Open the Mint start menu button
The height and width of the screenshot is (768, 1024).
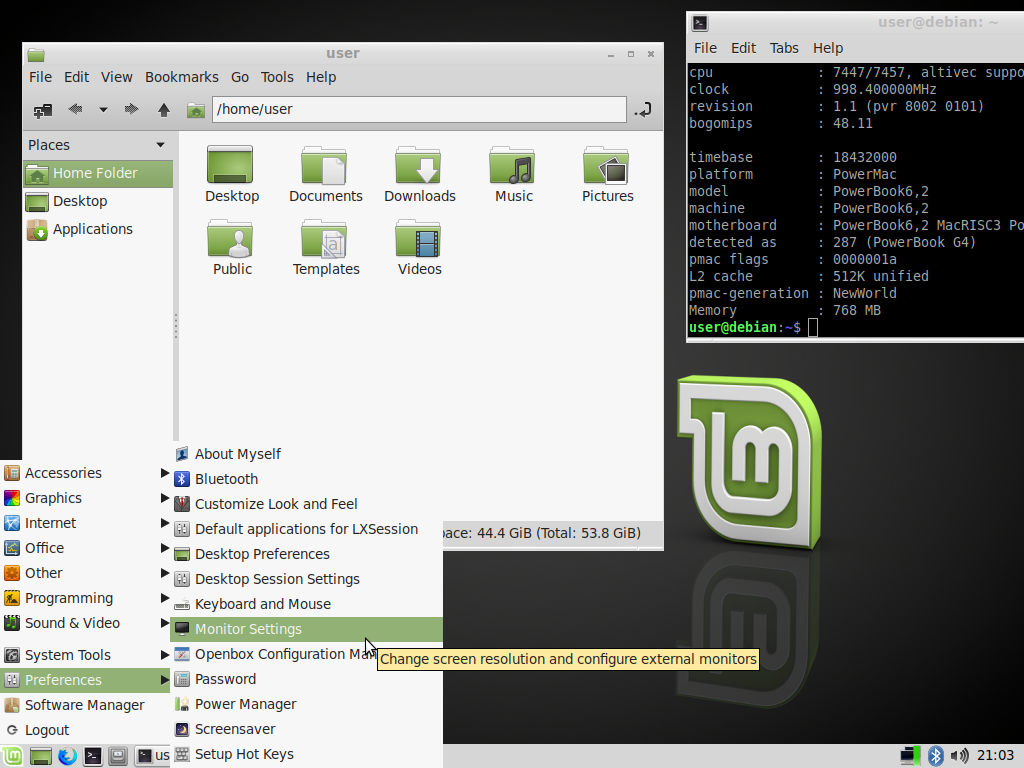(x=12, y=756)
